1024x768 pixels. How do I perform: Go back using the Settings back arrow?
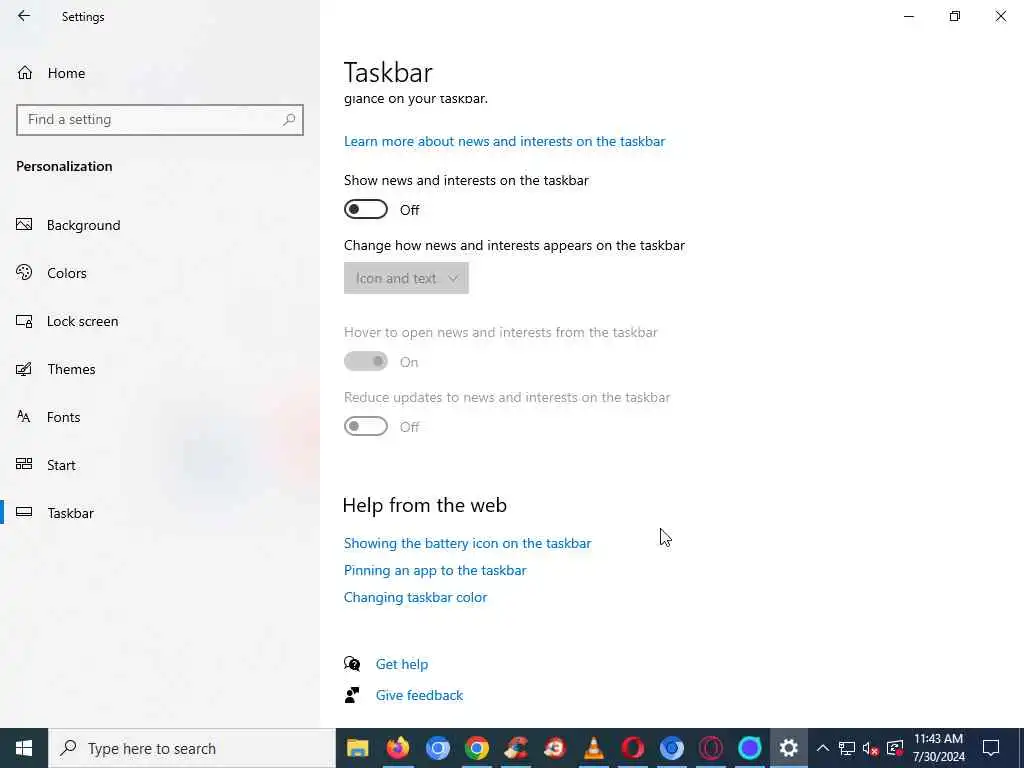click(24, 16)
